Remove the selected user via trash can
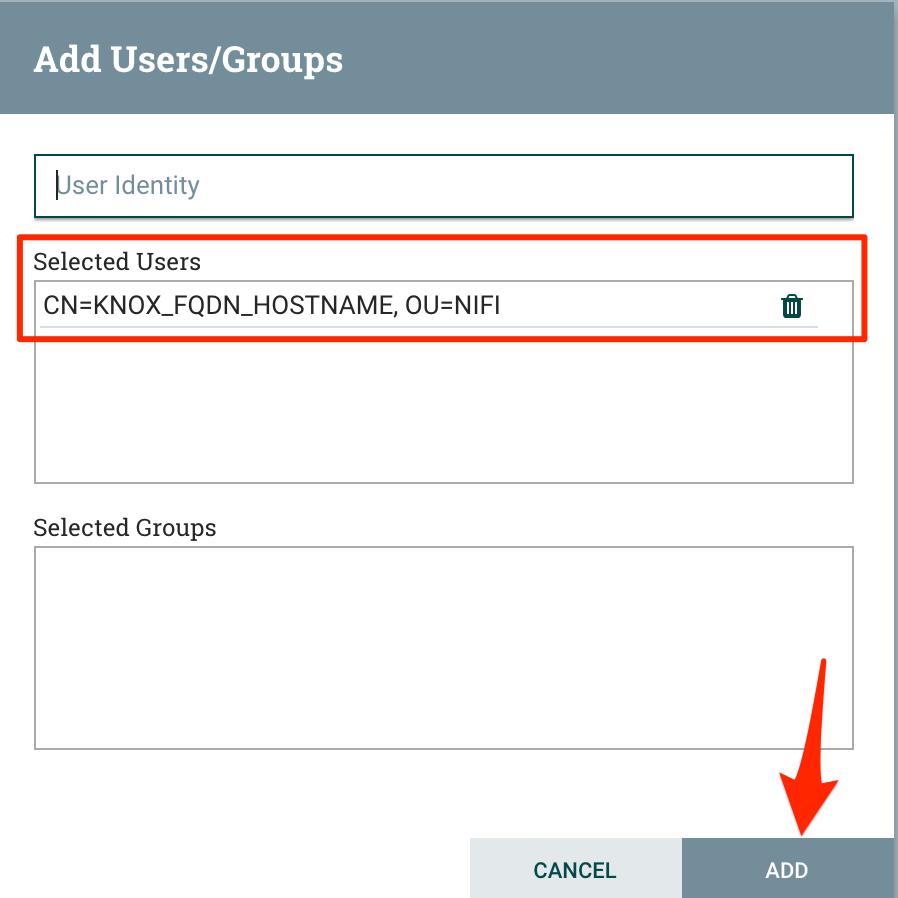The image size is (898, 898). pos(791,306)
